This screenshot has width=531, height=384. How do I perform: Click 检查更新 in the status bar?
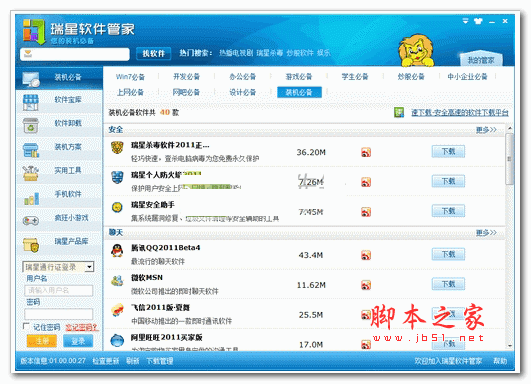pyautogui.click(x=106, y=361)
